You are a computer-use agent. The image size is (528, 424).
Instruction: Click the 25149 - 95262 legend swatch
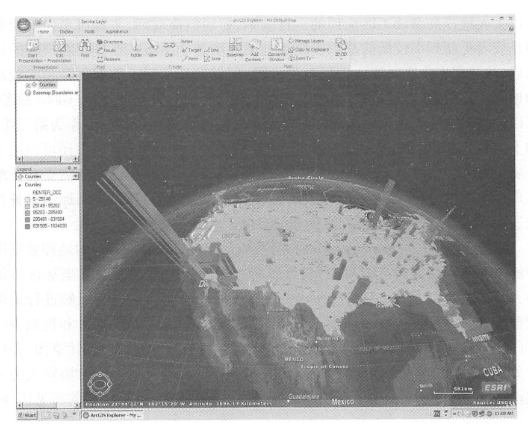tap(28, 206)
